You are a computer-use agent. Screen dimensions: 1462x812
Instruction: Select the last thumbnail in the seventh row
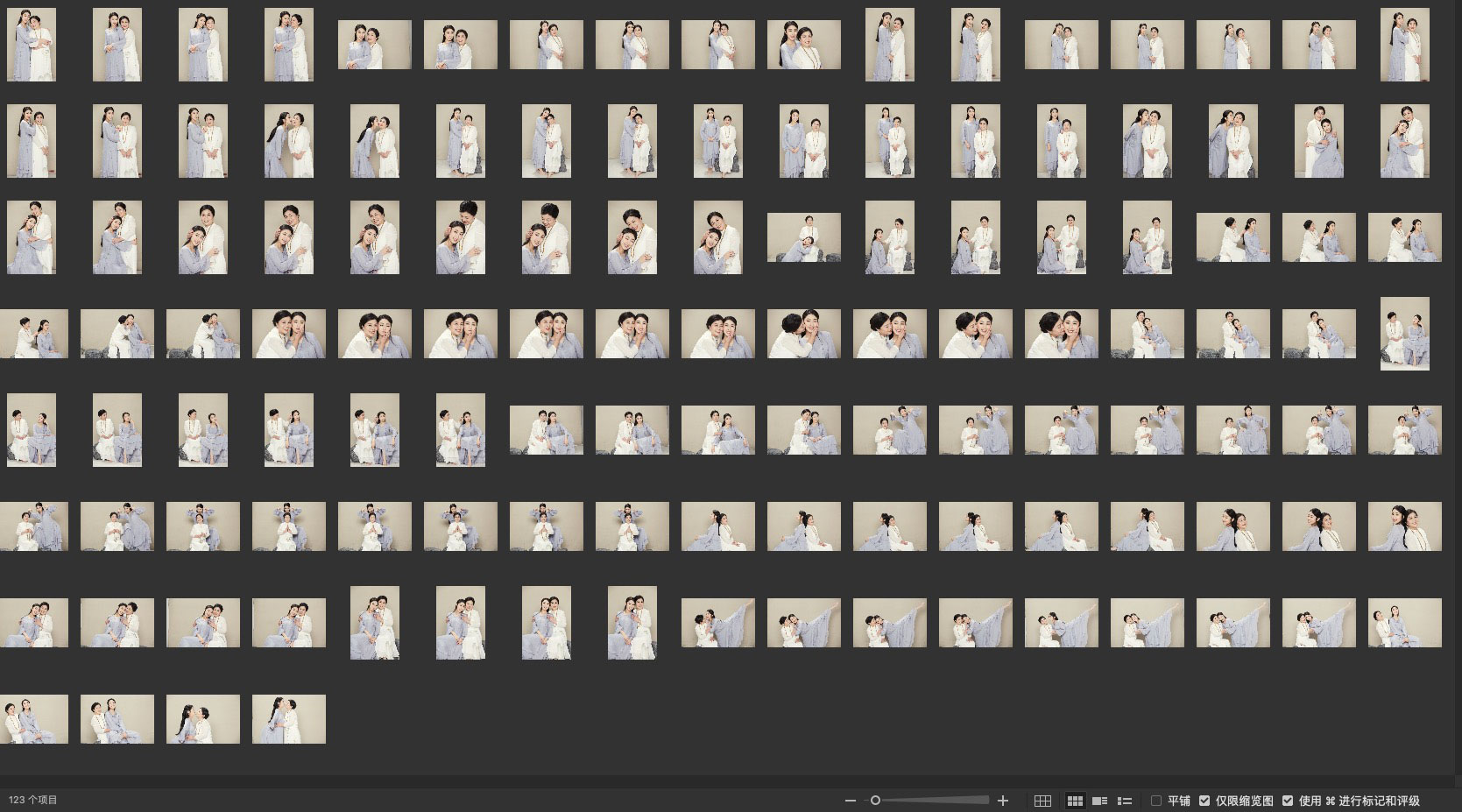pyautogui.click(x=1404, y=623)
